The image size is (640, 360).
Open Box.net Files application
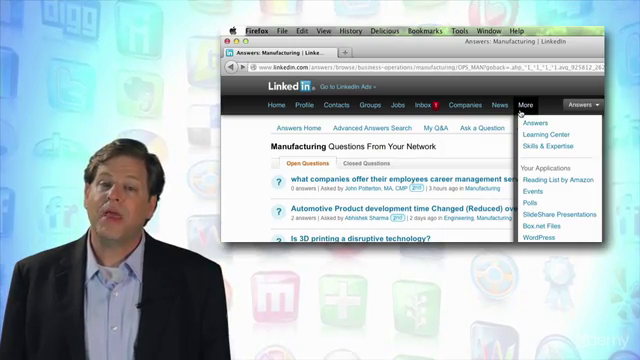click(541, 226)
